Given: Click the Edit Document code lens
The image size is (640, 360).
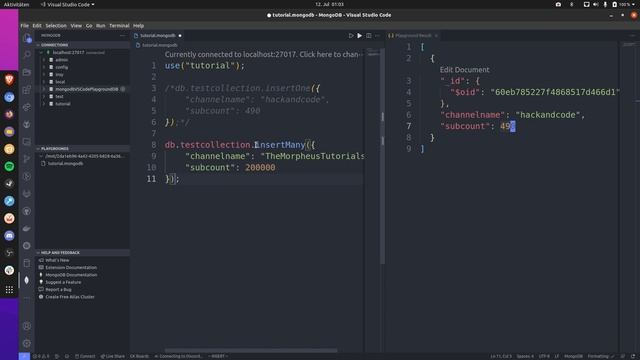Looking at the screenshot, I should (464, 70).
